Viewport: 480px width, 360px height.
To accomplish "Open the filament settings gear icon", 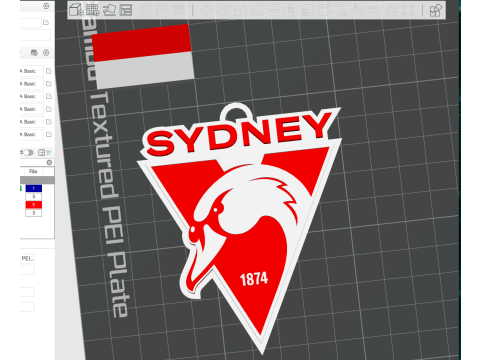I will [x=46, y=53].
